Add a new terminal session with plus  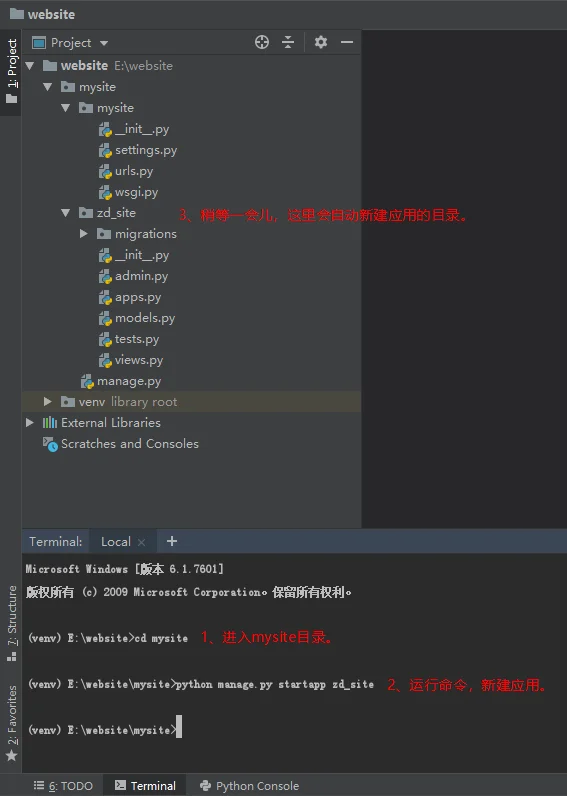[x=172, y=541]
